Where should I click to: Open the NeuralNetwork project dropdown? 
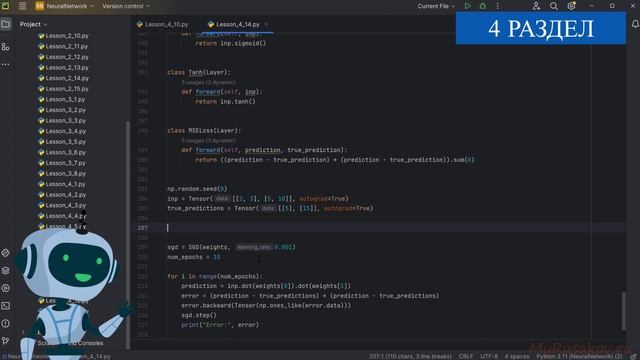click(65, 6)
